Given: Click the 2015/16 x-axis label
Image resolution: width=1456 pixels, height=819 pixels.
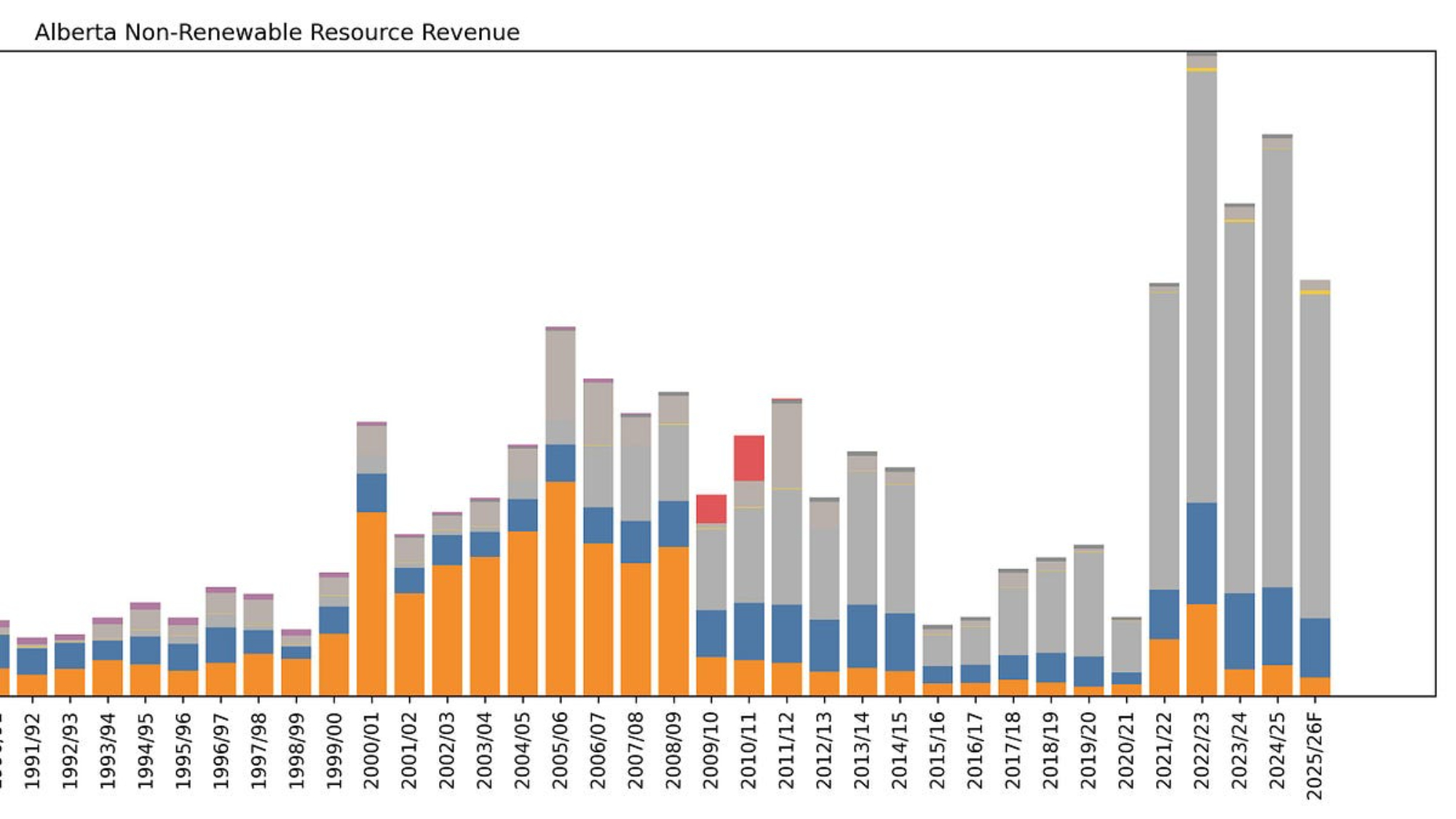Looking at the screenshot, I should coord(937,750).
